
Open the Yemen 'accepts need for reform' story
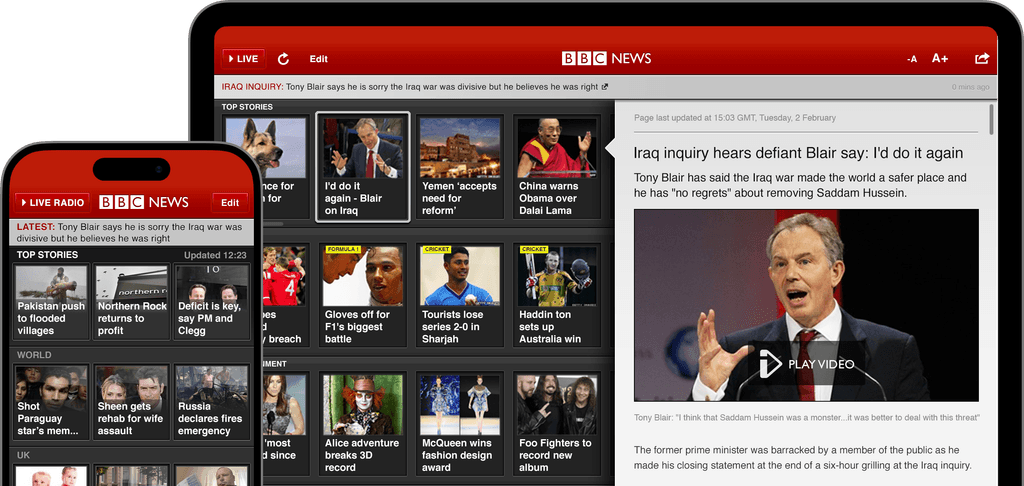tap(460, 167)
